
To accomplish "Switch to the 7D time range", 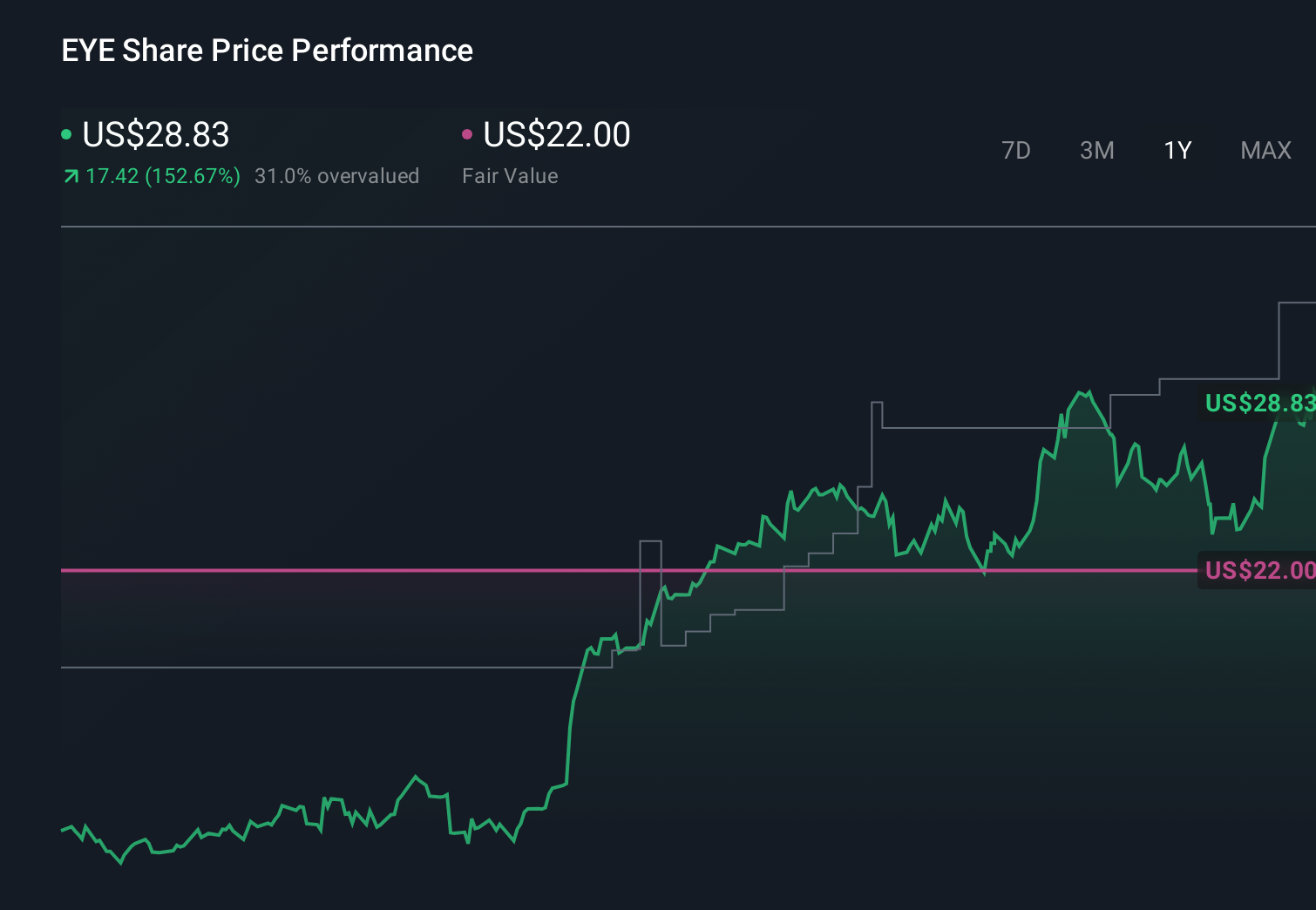I will coord(1016,150).
